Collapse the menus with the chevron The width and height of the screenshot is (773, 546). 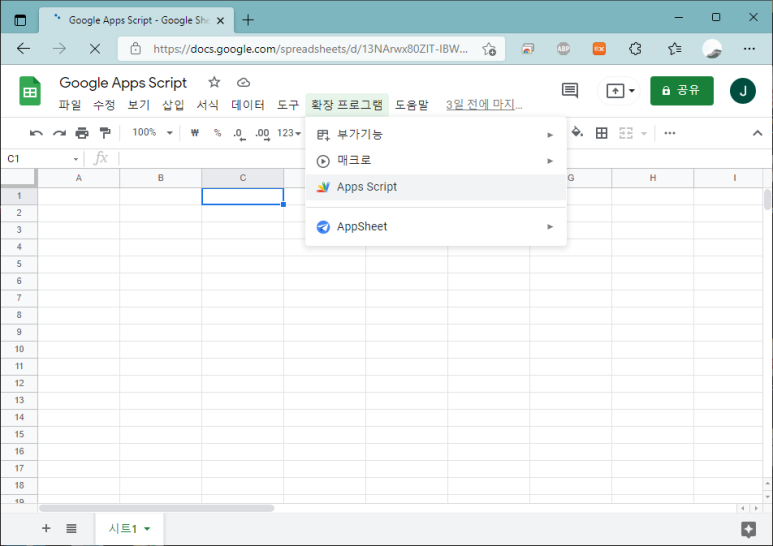point(757,133)
